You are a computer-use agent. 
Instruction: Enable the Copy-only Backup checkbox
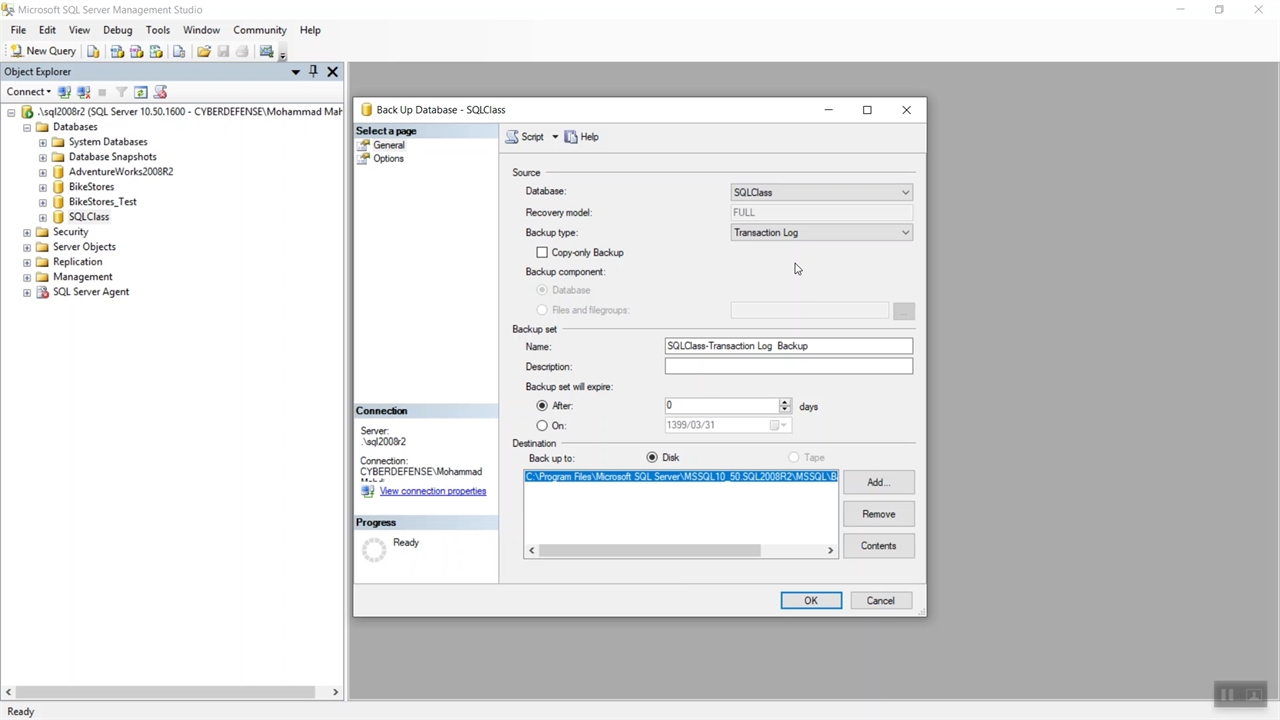[x=542, y=253]
